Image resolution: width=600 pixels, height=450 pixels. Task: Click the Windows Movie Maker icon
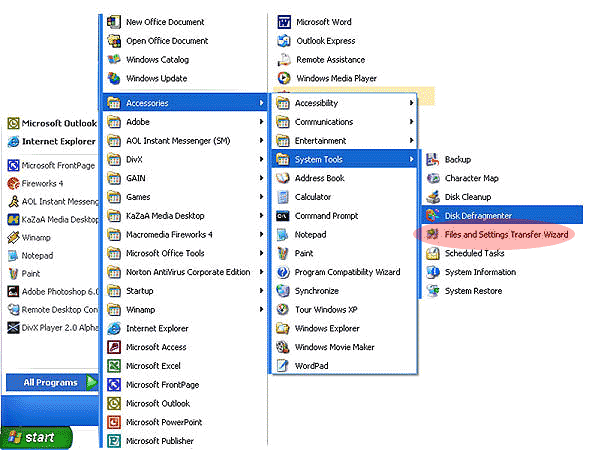click(282, 347)
